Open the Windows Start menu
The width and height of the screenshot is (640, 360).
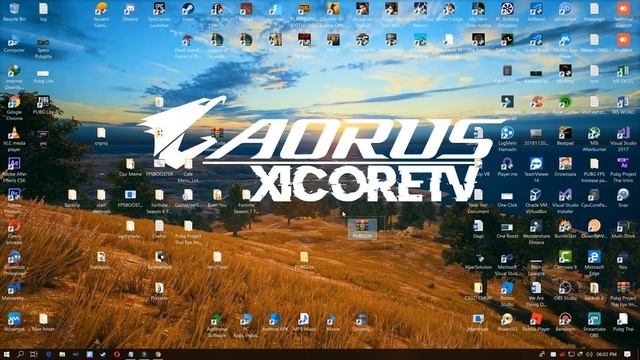[x=7, y=354]
